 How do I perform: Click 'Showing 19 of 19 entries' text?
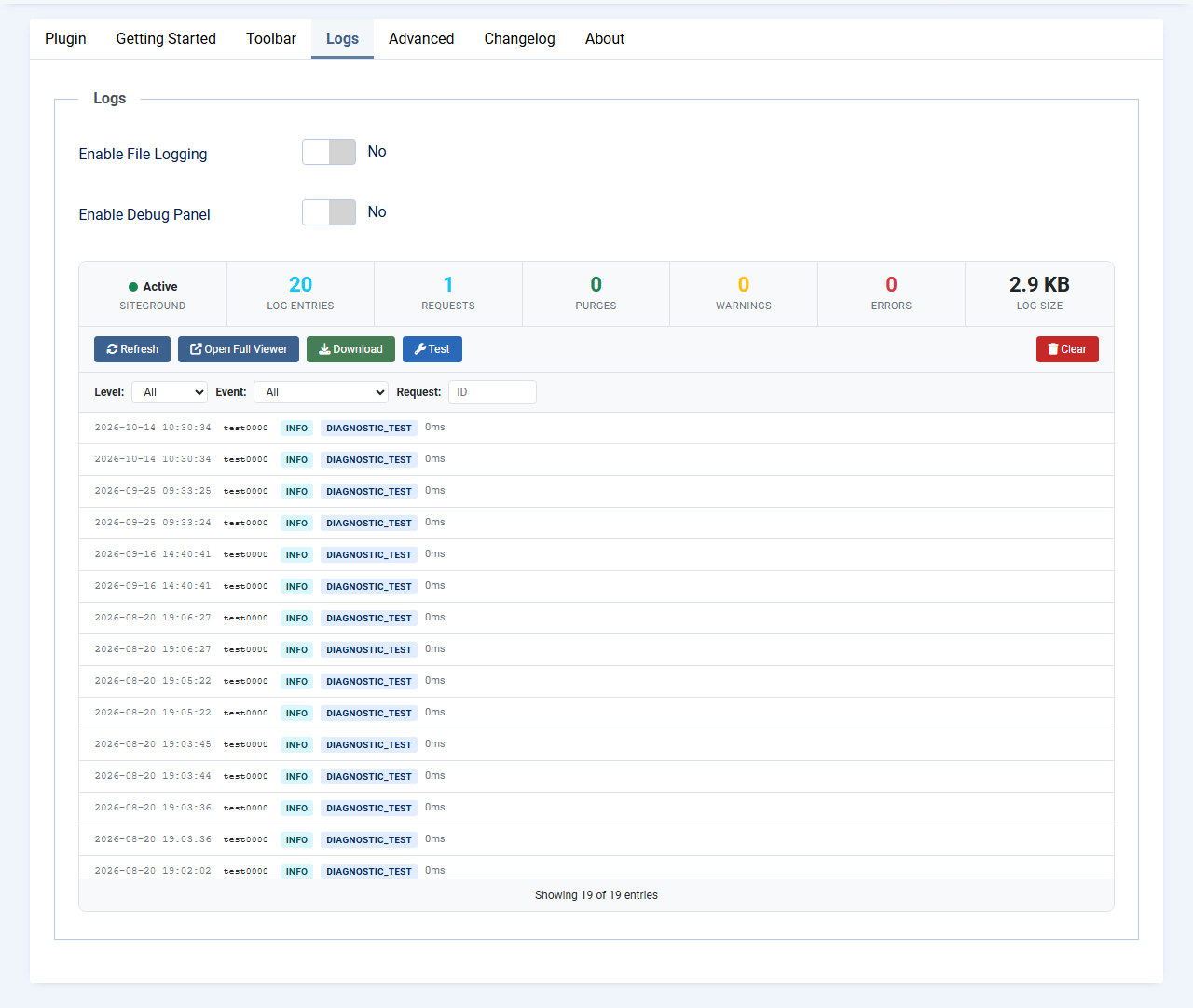click(x=596, y=895)
